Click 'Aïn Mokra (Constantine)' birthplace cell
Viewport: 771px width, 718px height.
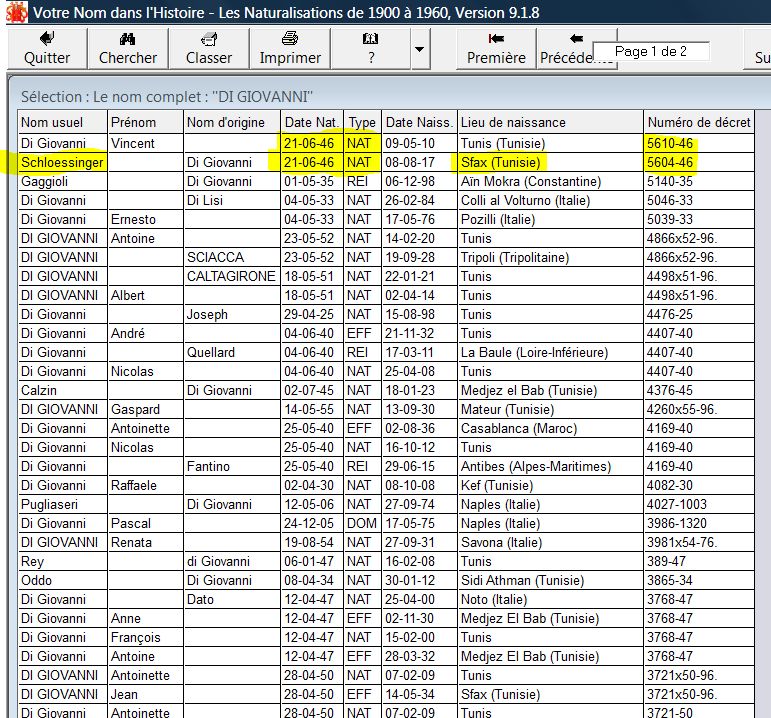click(550, 181)
